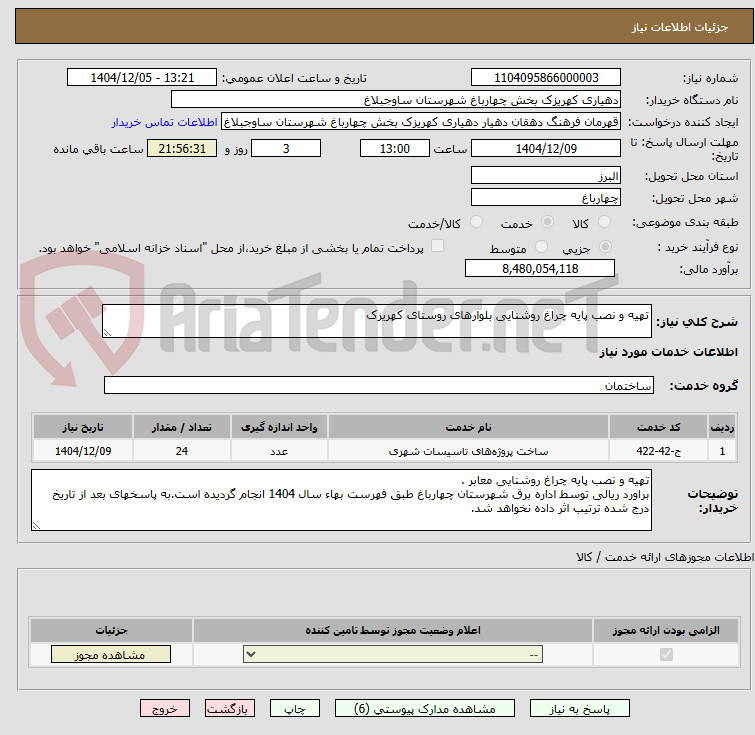Click the table need date cell 1404/12/09

pyautogui.click(x=83, y=451)
